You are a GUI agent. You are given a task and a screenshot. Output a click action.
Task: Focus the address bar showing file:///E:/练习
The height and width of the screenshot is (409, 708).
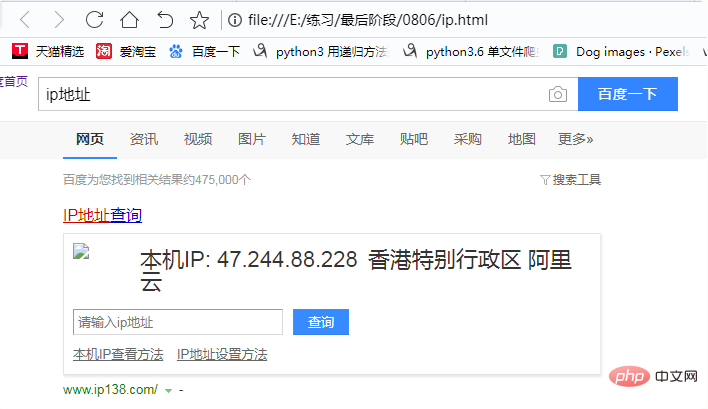pyautogui.click(x=368, y=20)
